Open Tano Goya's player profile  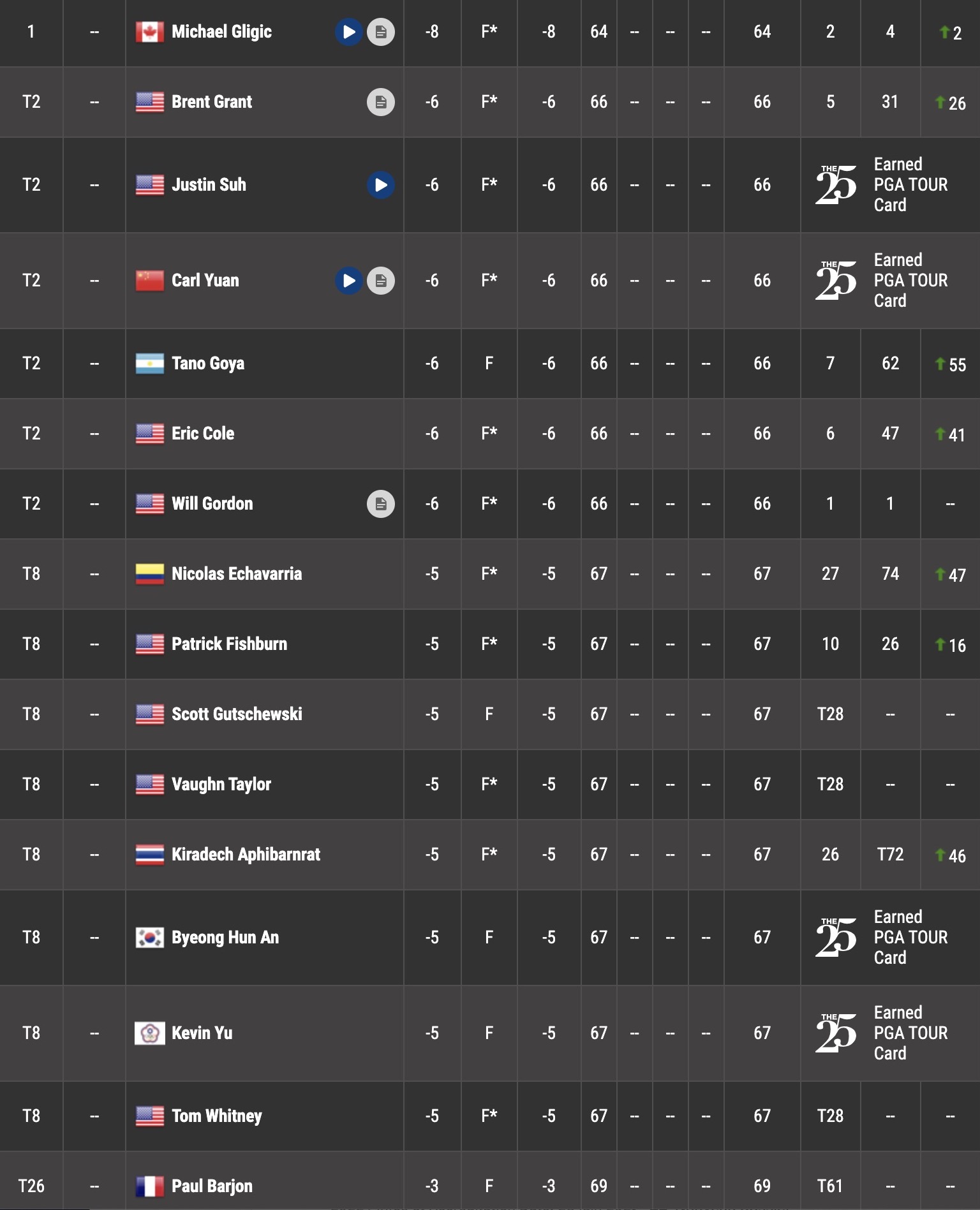(x=208, y=364)
